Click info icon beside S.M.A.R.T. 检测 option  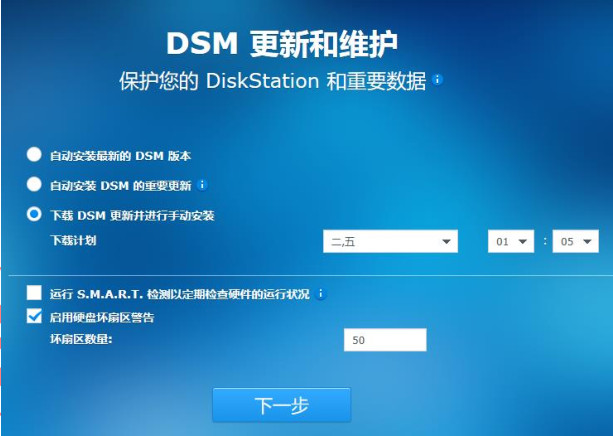click(x=321, y=294)
